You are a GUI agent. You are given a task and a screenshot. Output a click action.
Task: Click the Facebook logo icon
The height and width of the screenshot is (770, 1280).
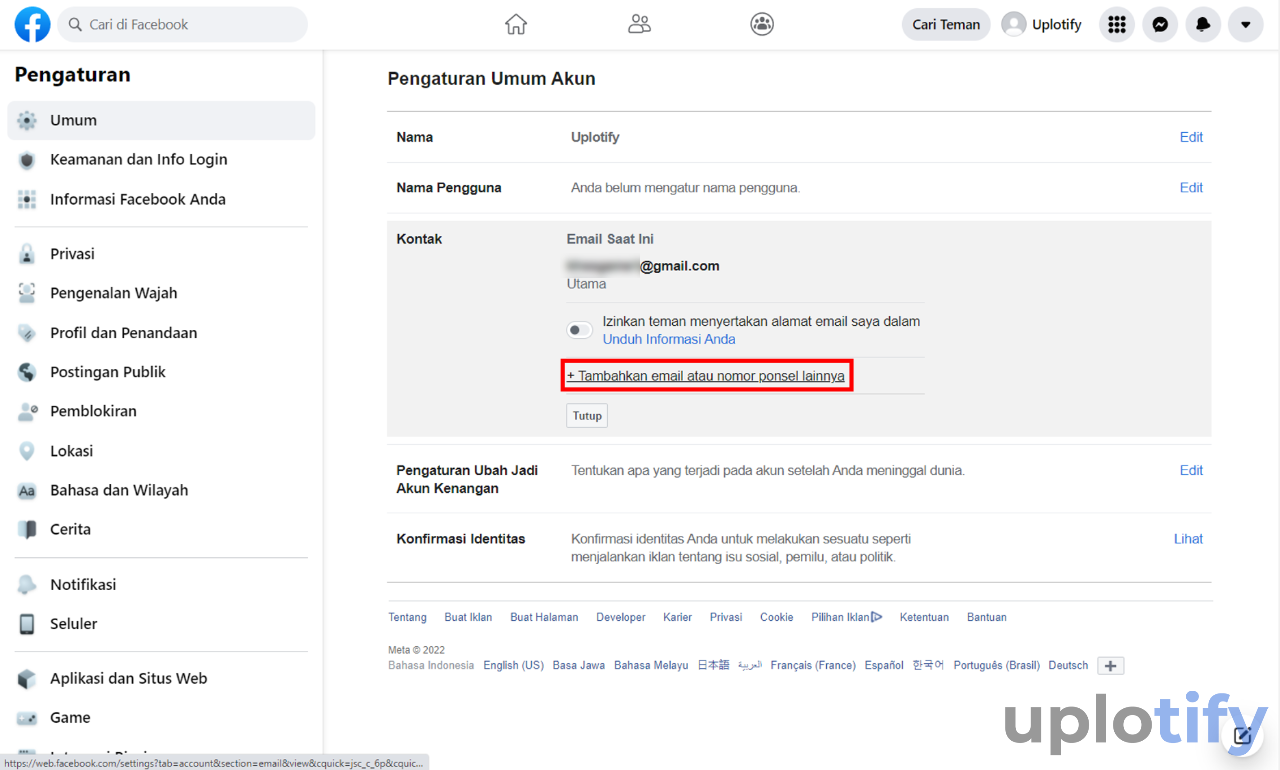click(32, 24)
